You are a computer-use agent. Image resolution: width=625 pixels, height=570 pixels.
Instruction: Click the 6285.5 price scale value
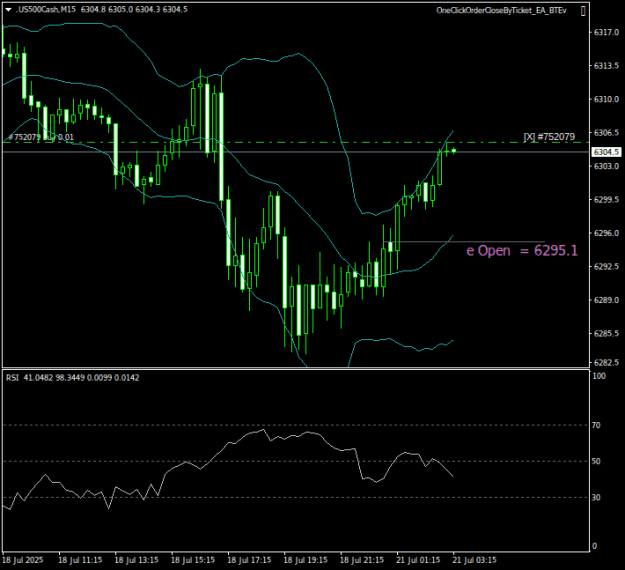(606, 333)
